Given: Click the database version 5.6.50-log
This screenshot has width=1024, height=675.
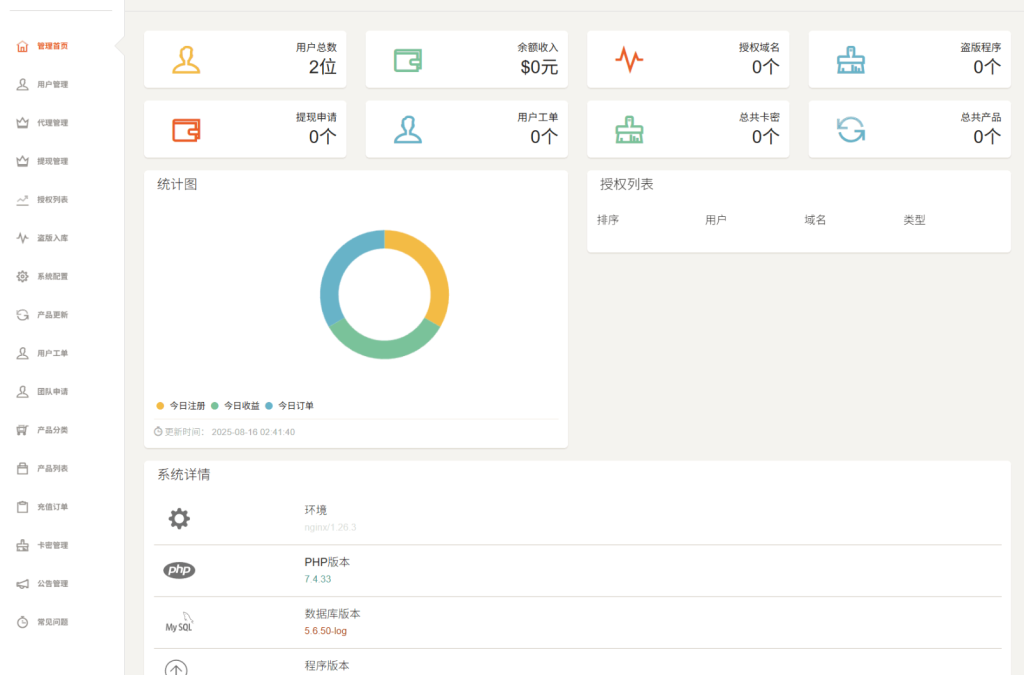Looking at the screenshot, I should 326,631.
